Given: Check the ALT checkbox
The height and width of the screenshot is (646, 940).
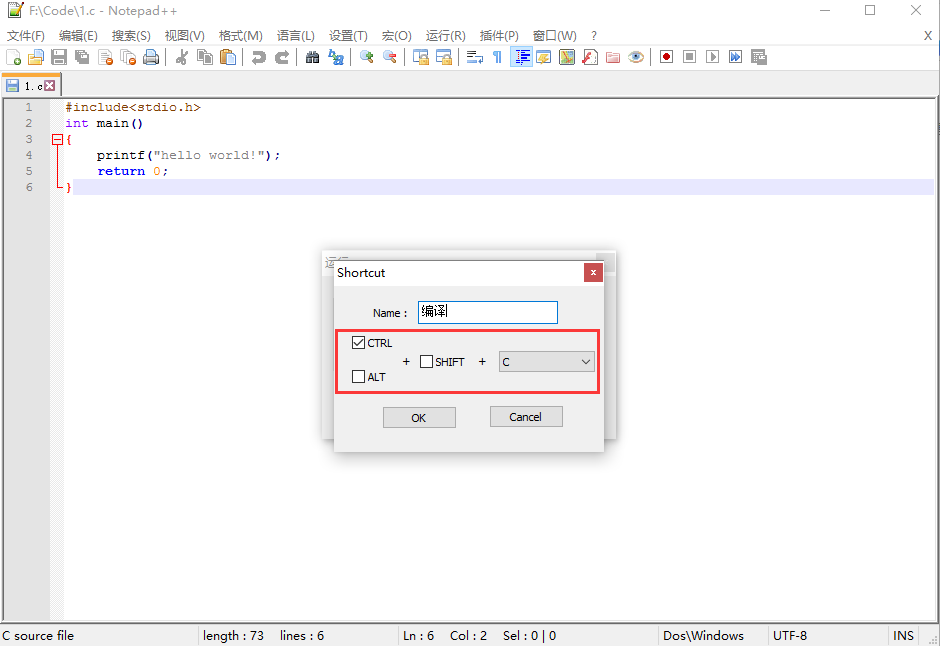Looking at the screenshot, I should (358, 376).
